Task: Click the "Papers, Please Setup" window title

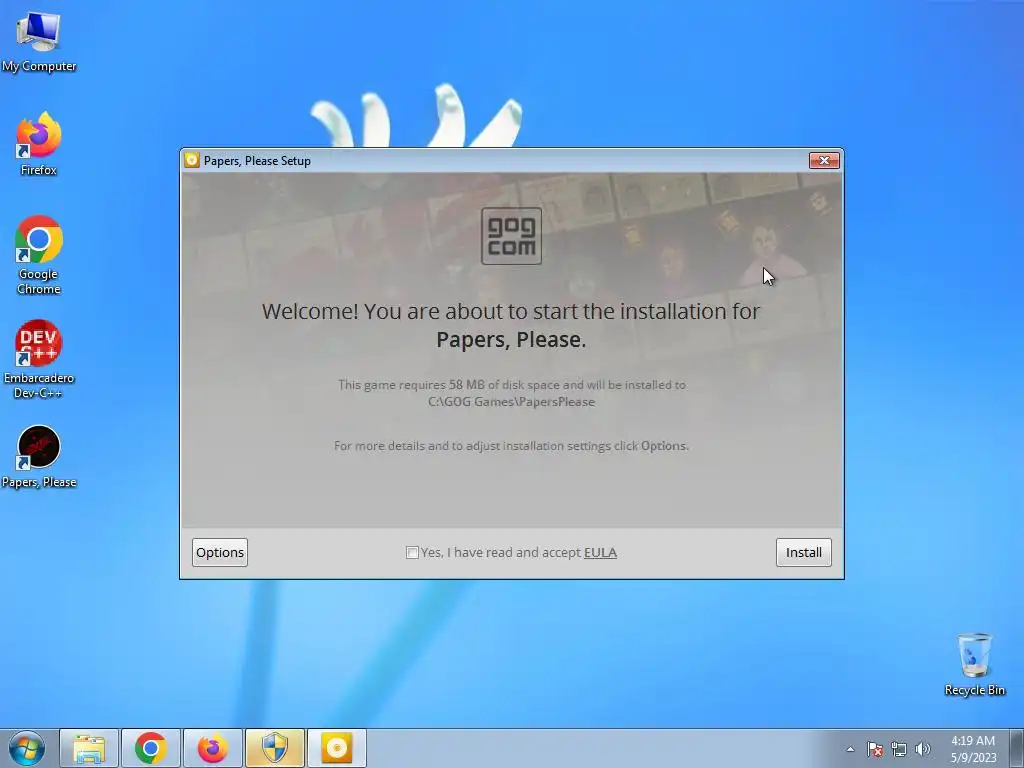Action: (x=257, y=161)
